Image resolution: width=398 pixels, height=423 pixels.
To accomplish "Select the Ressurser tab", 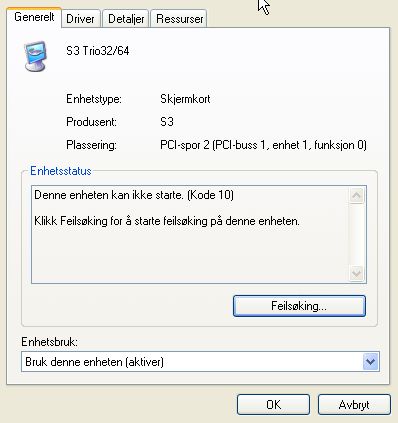I will point(179,19).
